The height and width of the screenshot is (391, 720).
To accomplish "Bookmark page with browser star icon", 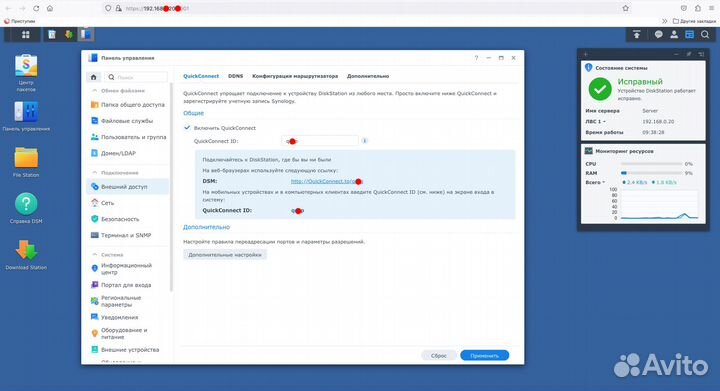I will click(x=625, y=8).
